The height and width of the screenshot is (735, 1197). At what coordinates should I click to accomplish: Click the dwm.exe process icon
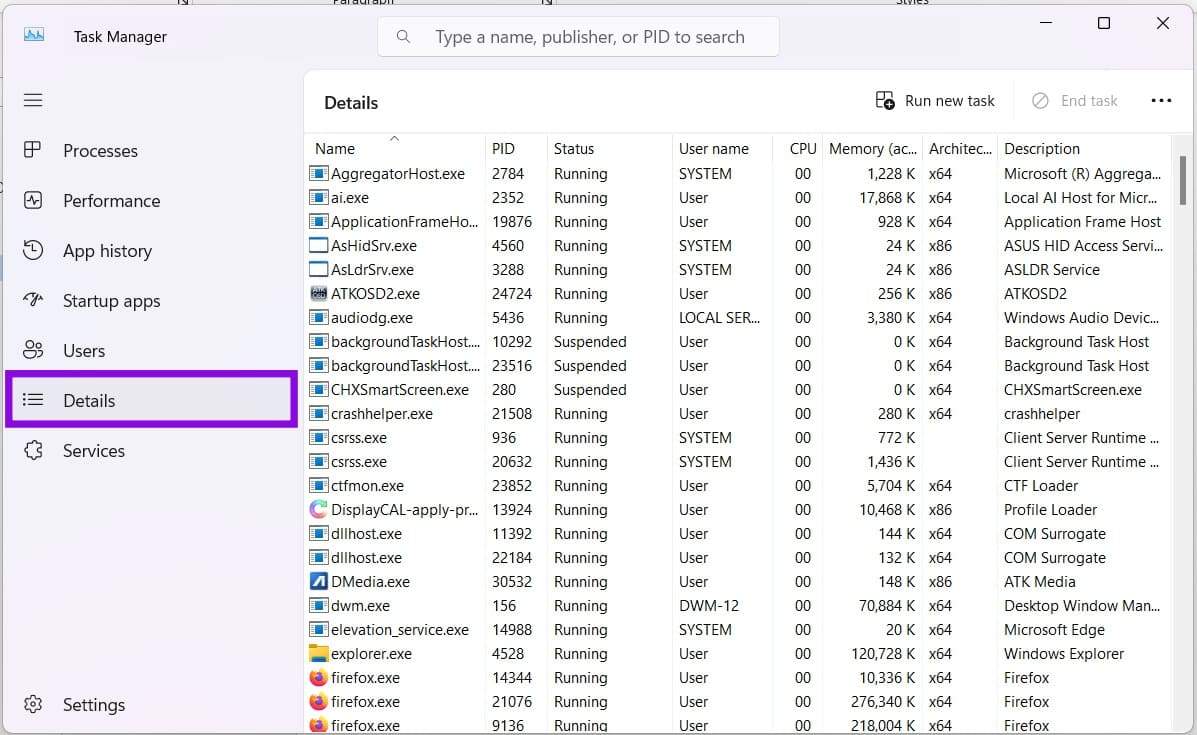318,605
